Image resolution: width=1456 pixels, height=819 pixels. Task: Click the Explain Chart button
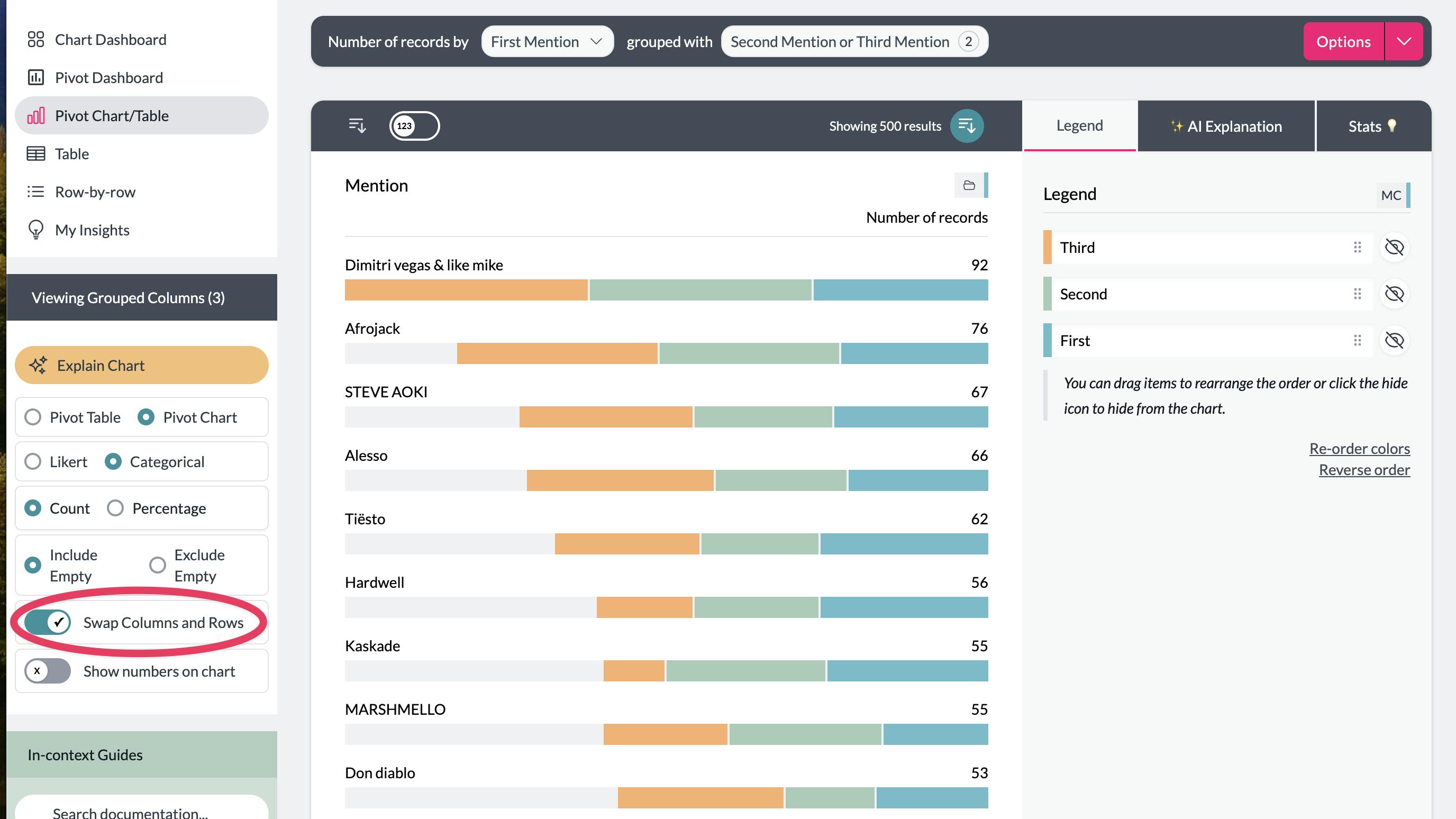coord(141,365)
